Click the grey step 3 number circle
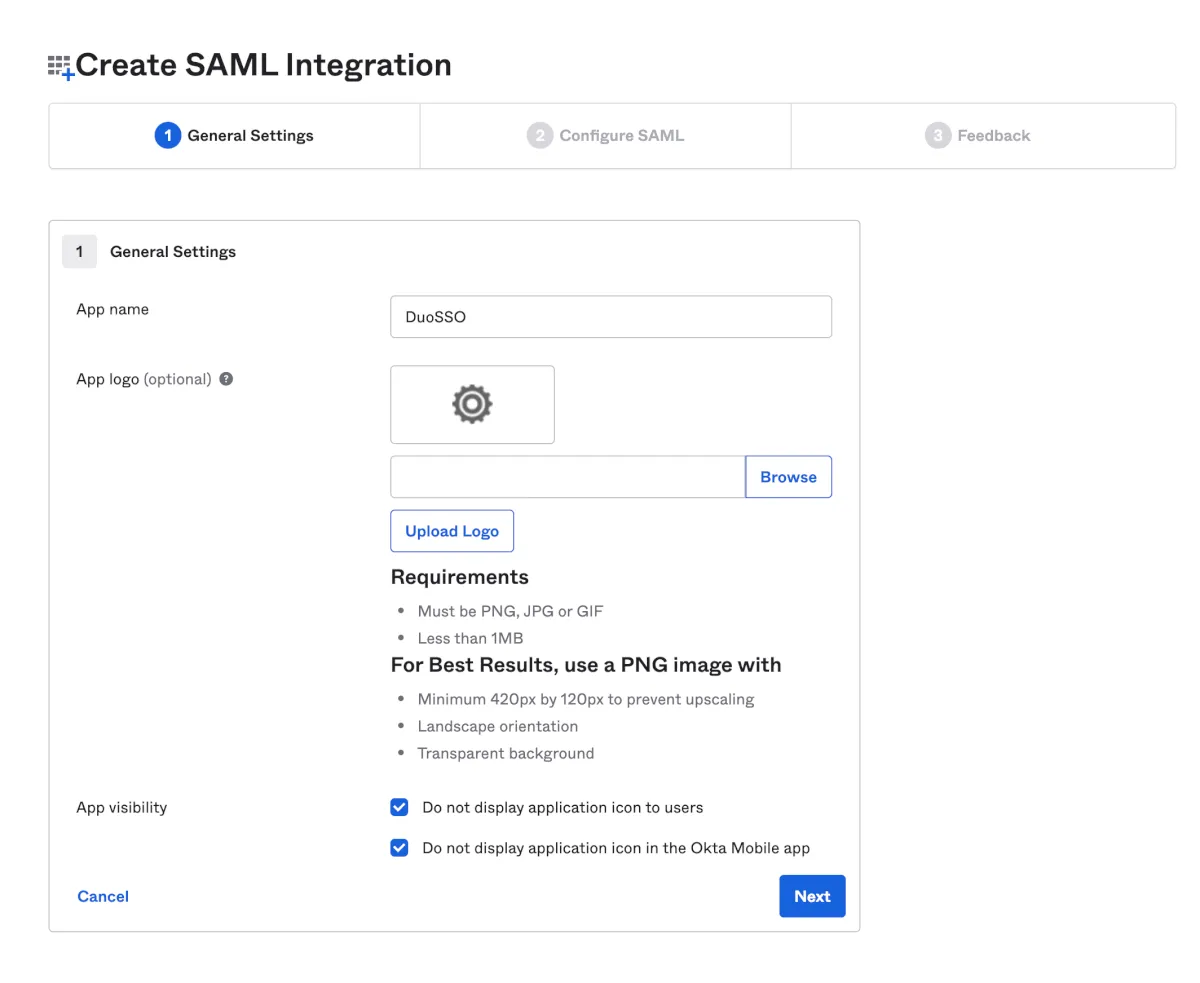The image size is (1200, 983). (x=937, y=136)
